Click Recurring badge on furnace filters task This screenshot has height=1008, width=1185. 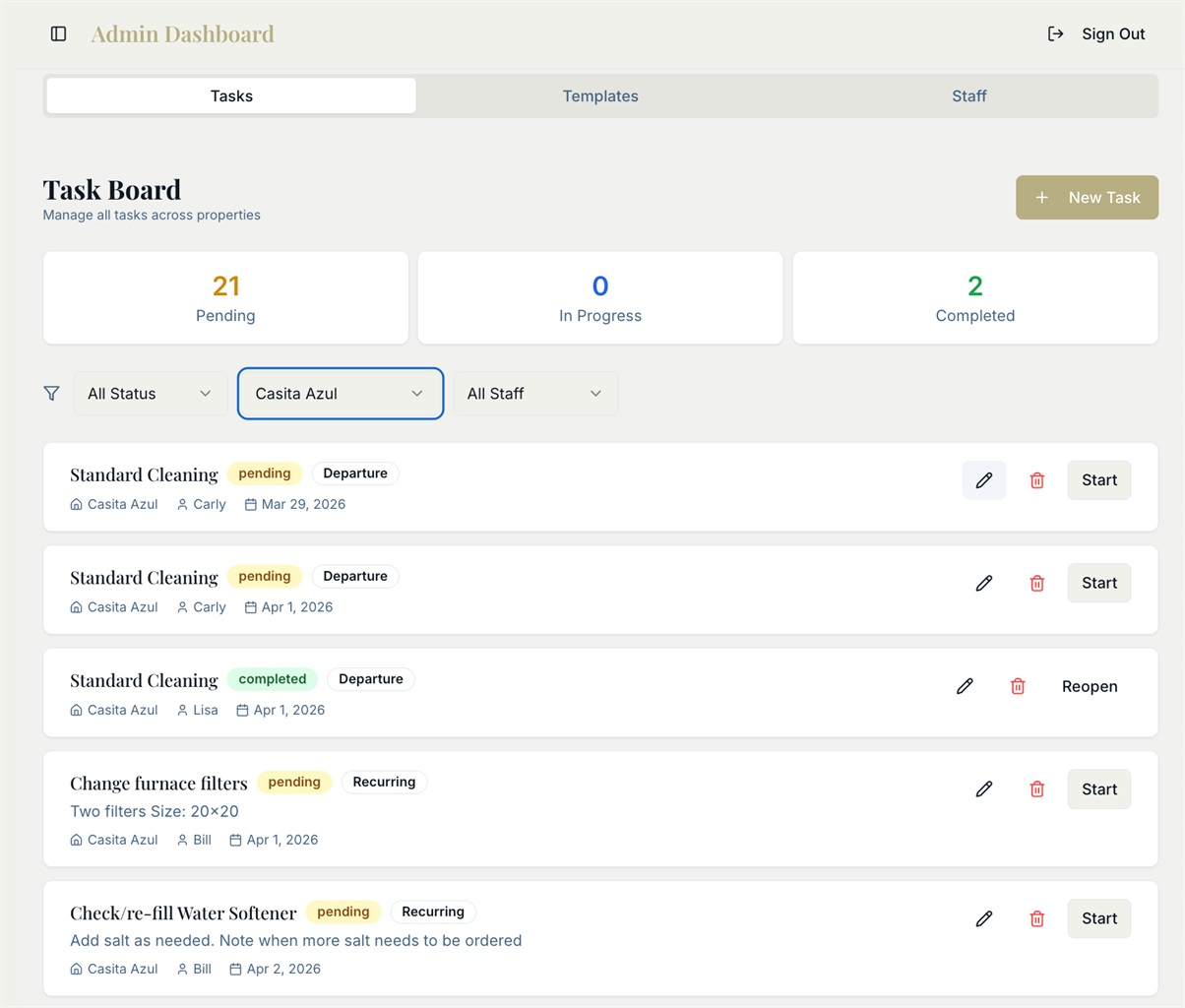(x=384, y=782)
